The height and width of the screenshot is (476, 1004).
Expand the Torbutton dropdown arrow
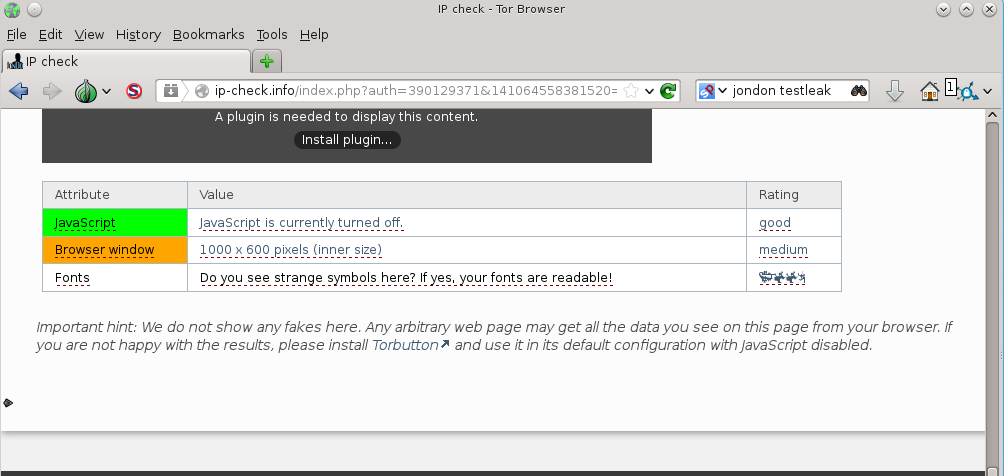(x=107, y=91)
